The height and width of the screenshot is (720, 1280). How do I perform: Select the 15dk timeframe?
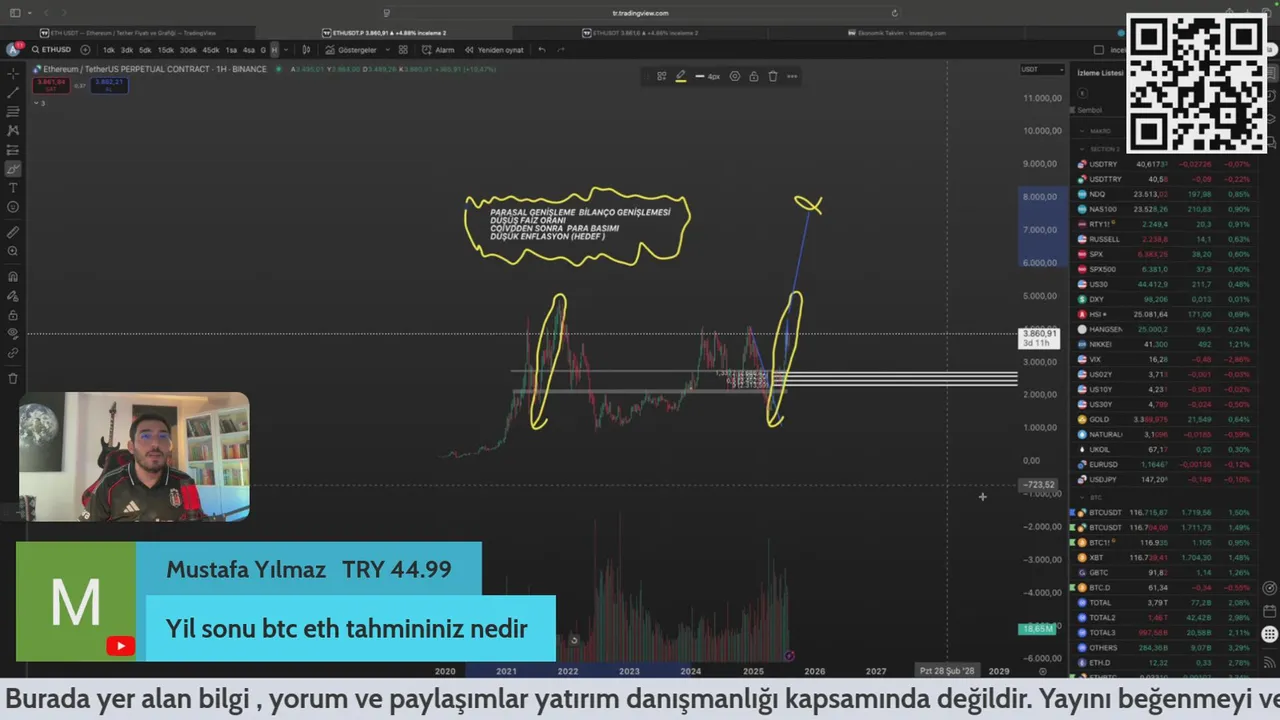coord(165,49)
